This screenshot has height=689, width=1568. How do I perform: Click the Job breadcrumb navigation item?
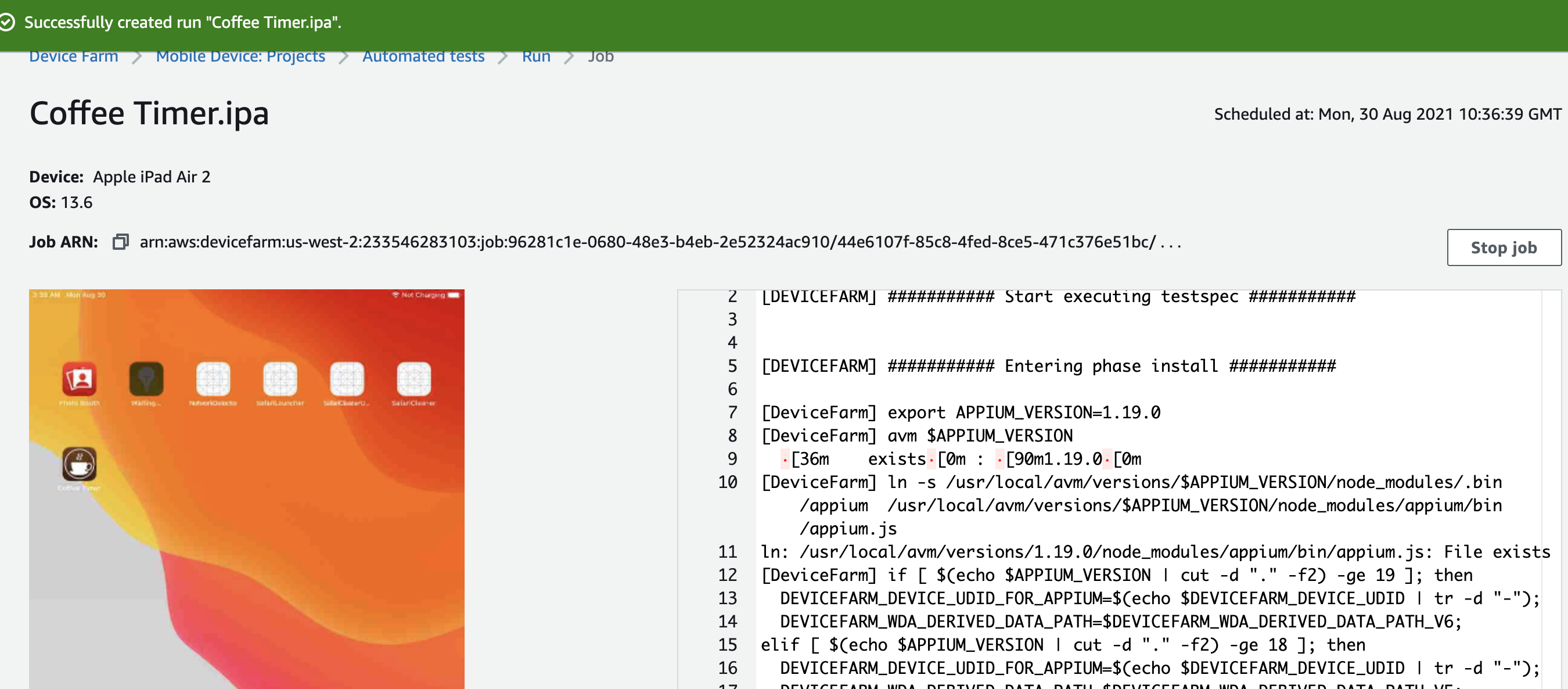(600, 55)
